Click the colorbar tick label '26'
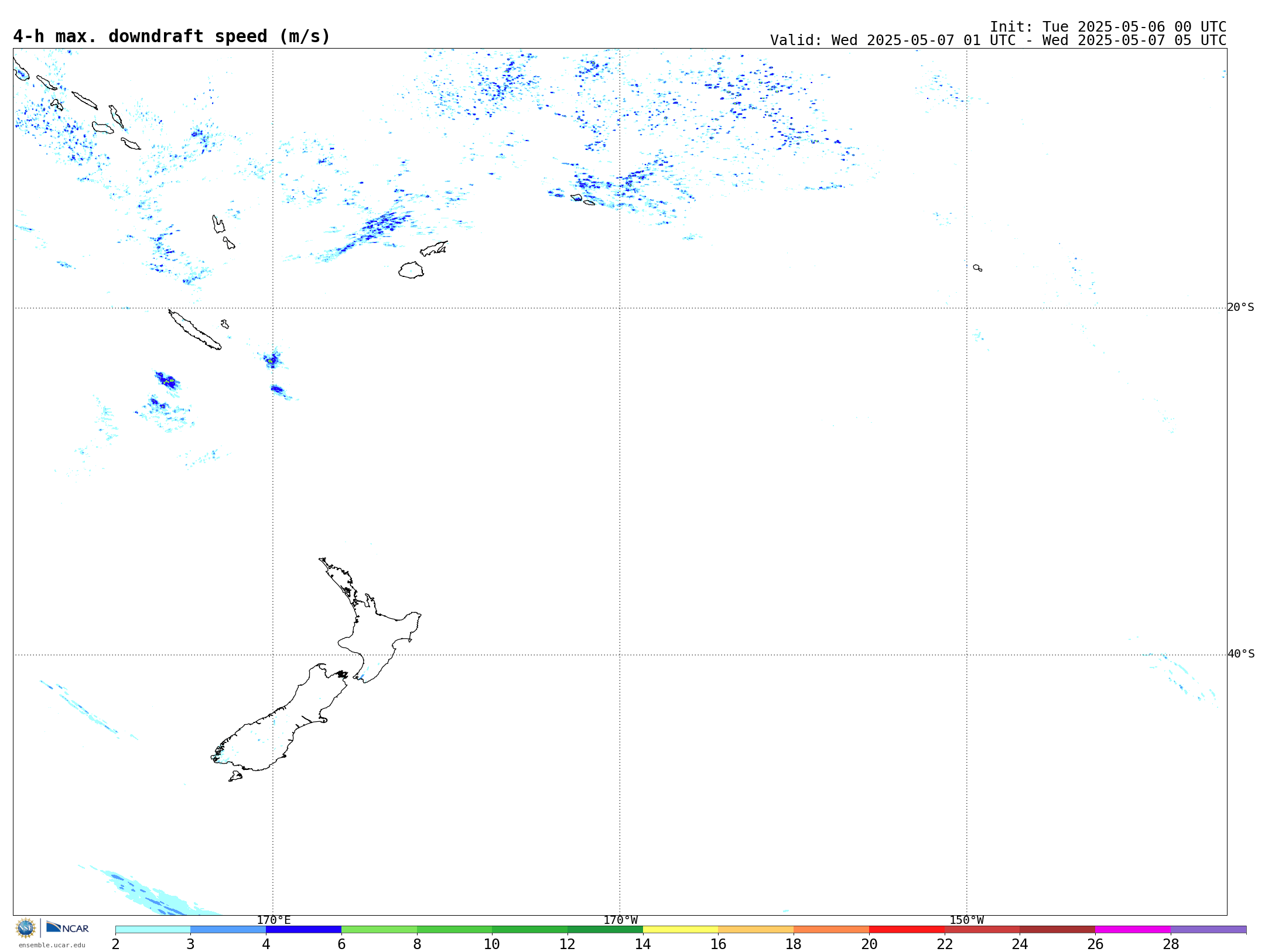 click(x=1095, y=944)
